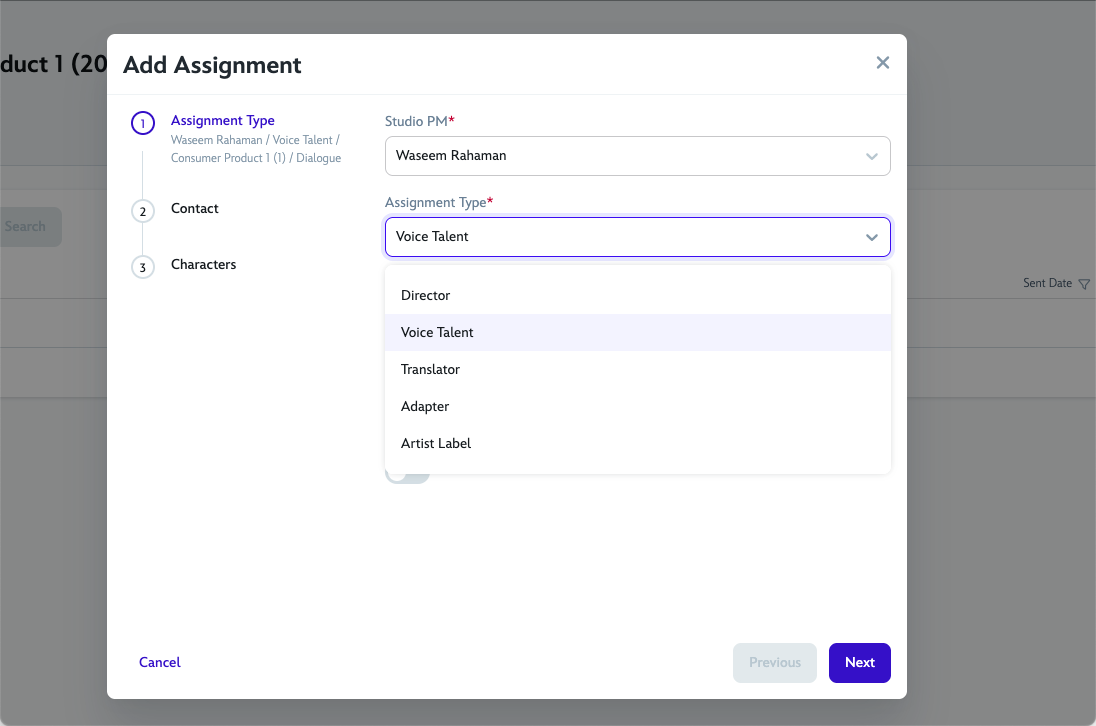Click the Next button
Viewport: 1096px width, 726px height.
pyautogui.click(x=859, y=662)
